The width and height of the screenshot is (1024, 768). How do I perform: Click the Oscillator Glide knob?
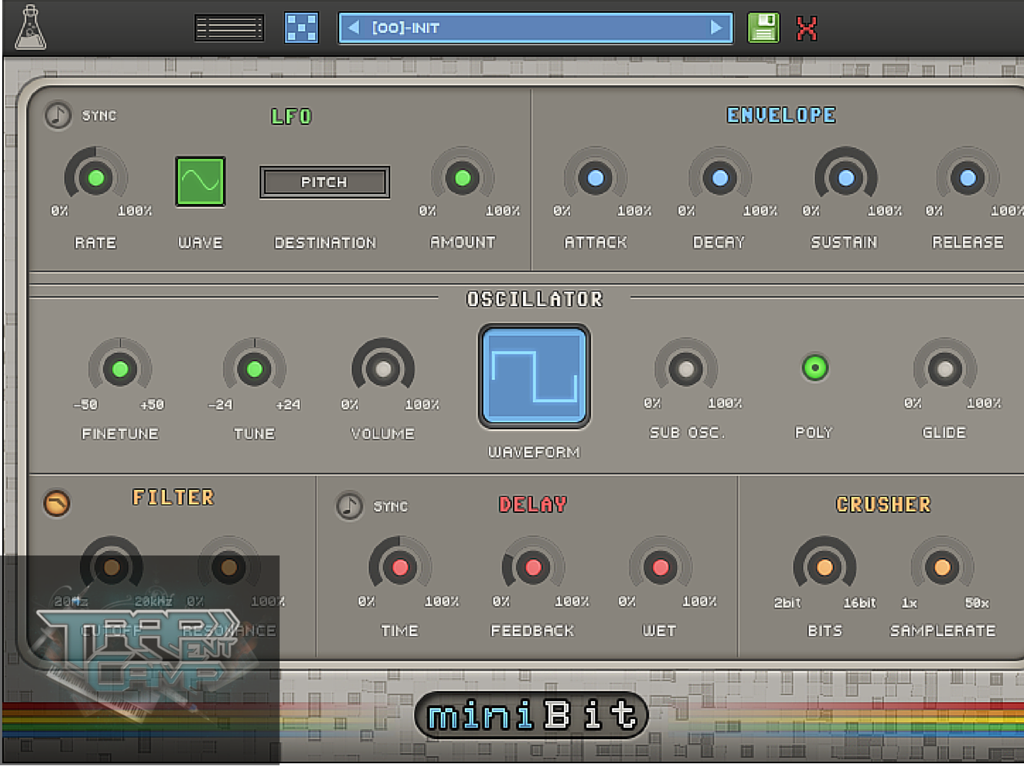(x=944, y=369)
